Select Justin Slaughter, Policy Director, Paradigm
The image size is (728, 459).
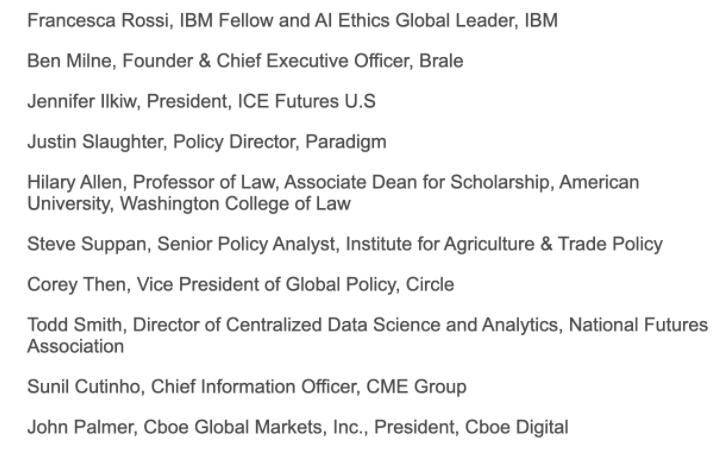(x=207, y=142)
